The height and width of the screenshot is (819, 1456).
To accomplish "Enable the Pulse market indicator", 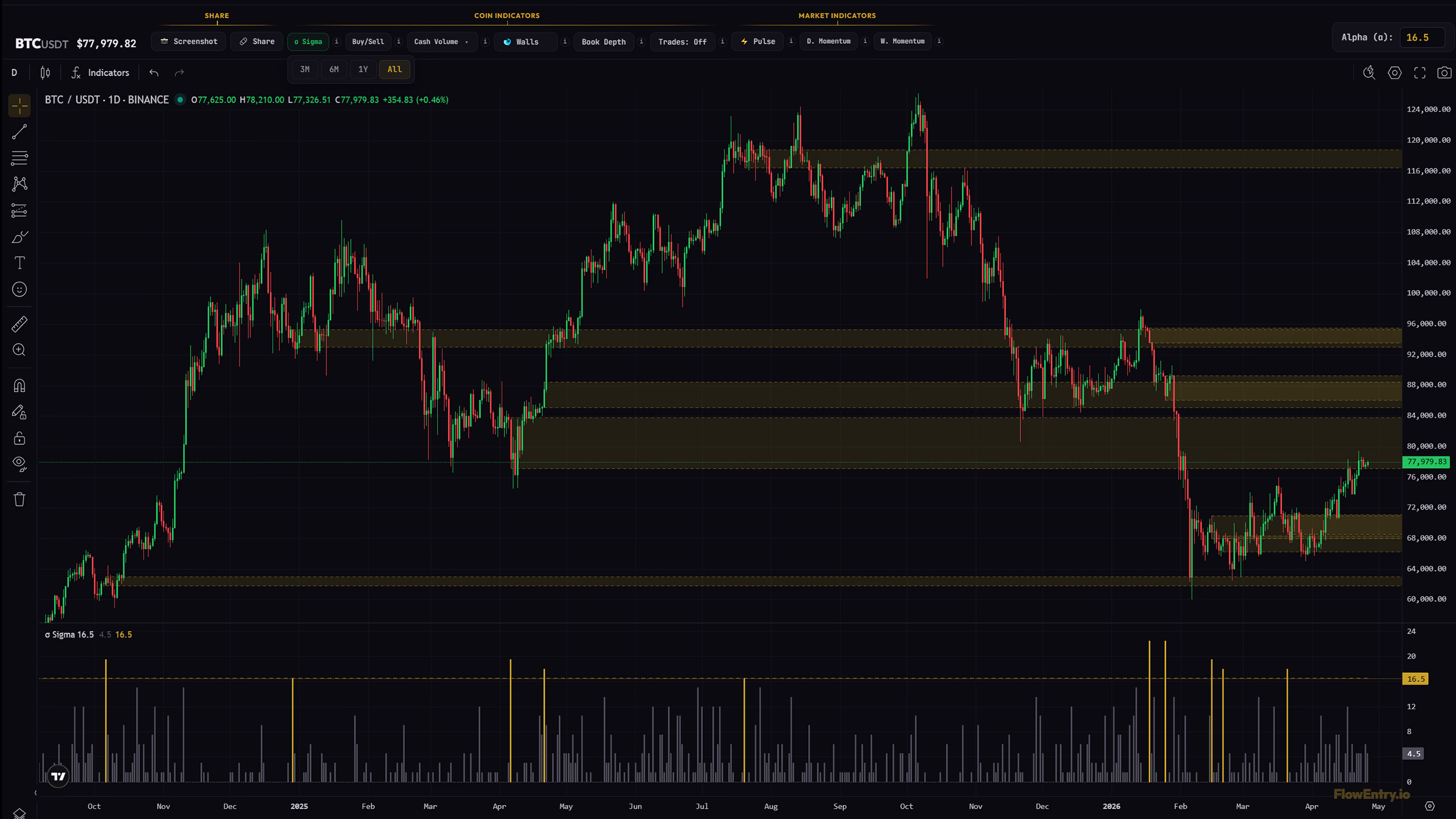I will point(758,42).
